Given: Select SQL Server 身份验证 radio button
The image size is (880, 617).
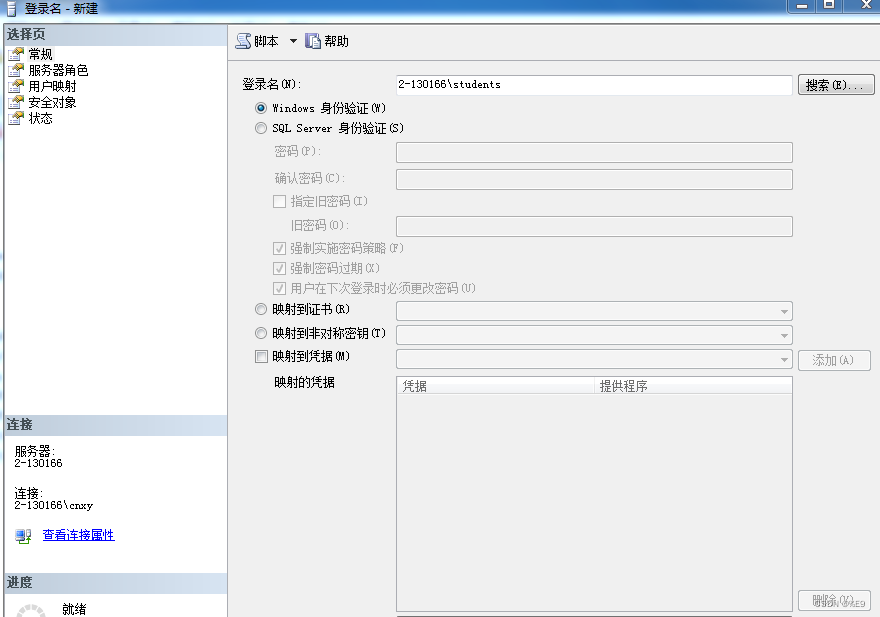Looking at the screenshot, I should (261, 128).
